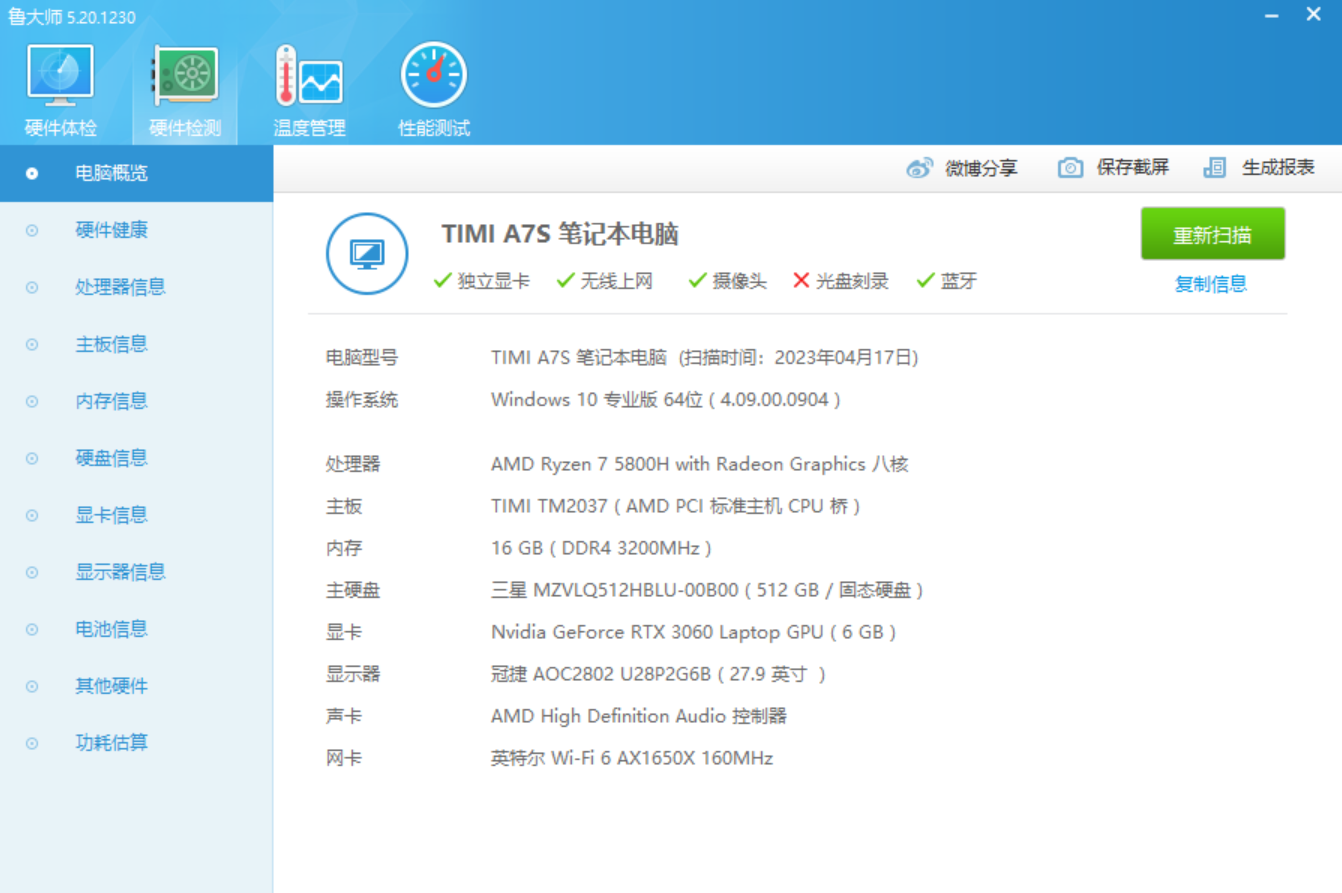
Task: Click the green check next to 蓝牙
Action: coord(926,281)
